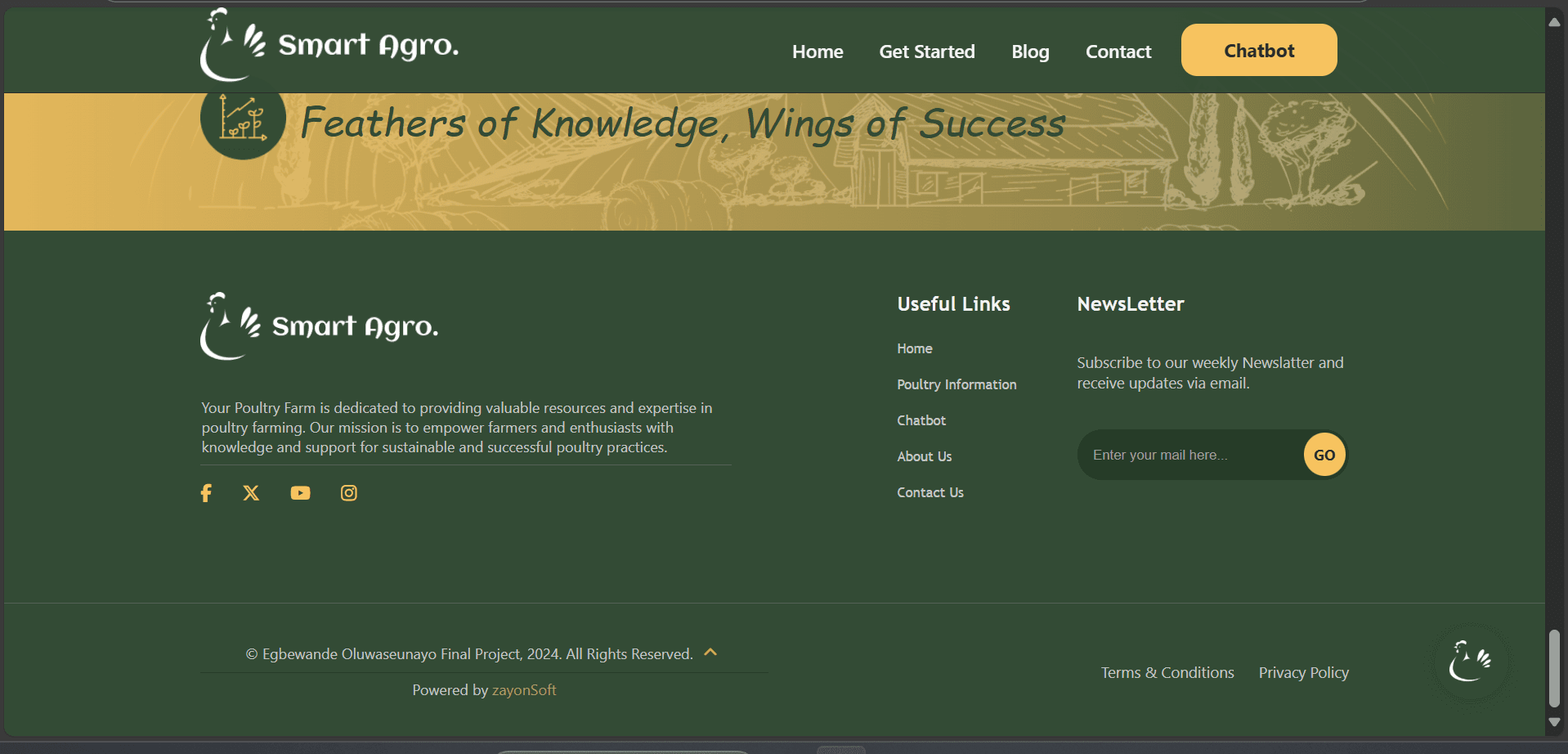Image resolution: width=1568 pixels, height=754 pixels.
Task: Click the scrollbar down arrow
Action: tap(1554, 723)
